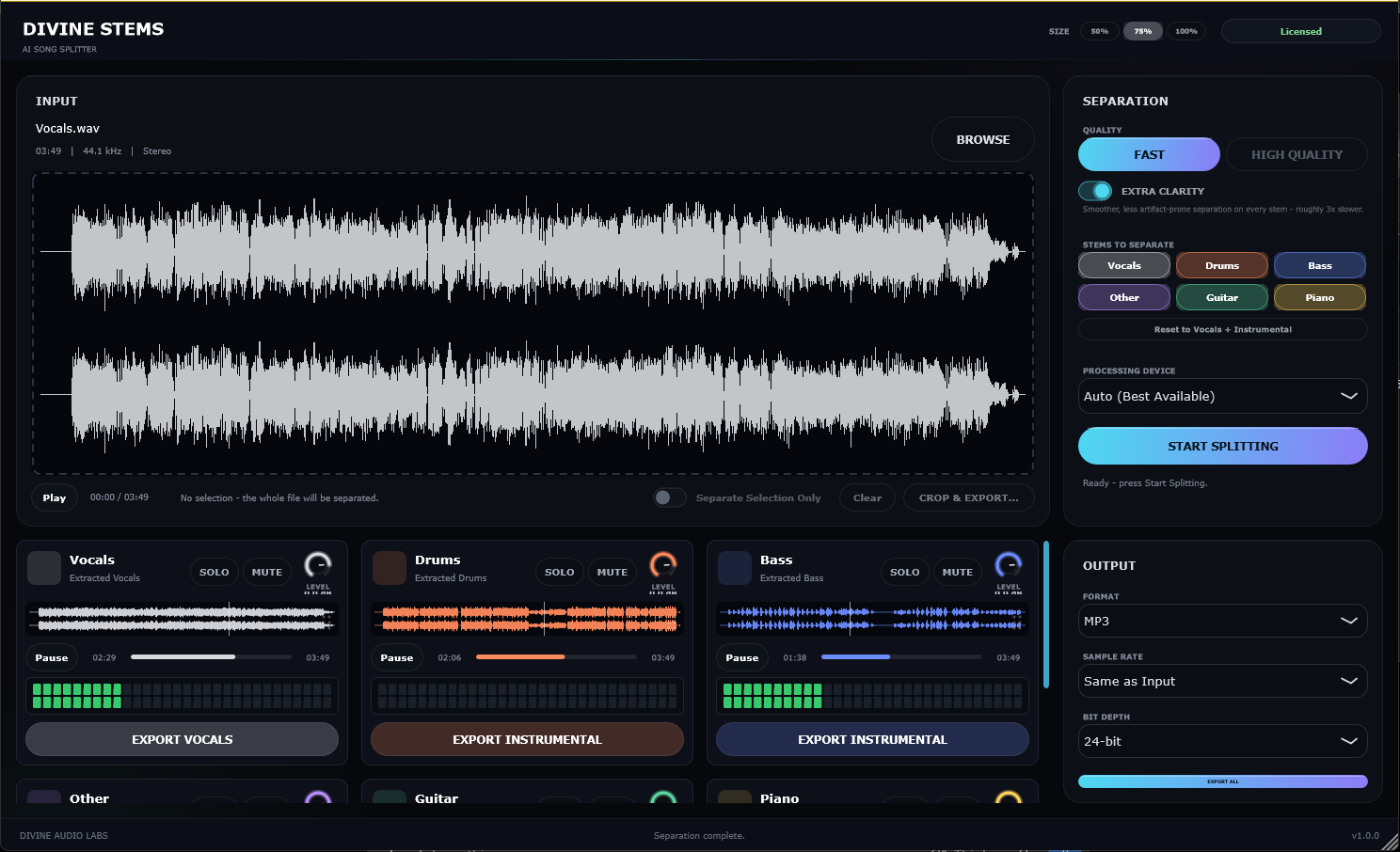The image size is (1400, 852).
Task: Click the Drums stem color icon
Action: [x=390, y=568]
